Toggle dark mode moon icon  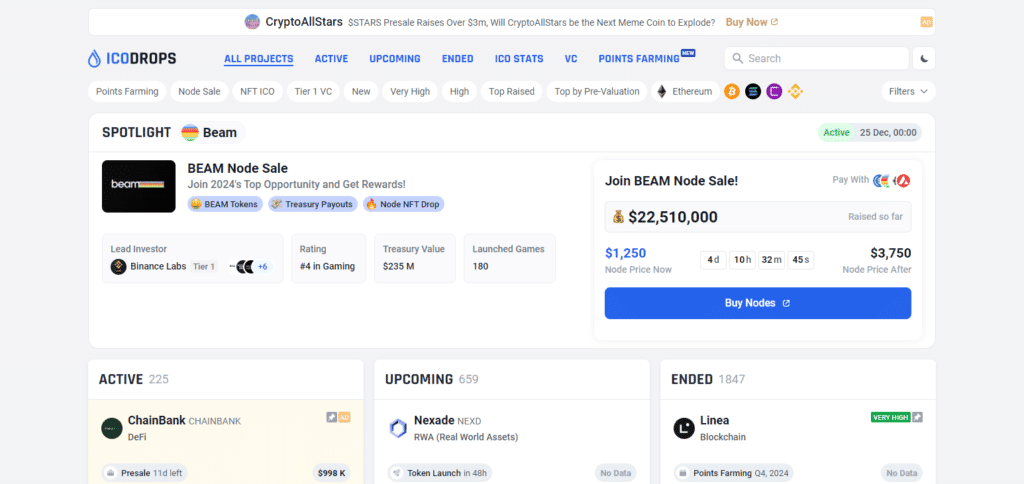(x=924, y=58)
